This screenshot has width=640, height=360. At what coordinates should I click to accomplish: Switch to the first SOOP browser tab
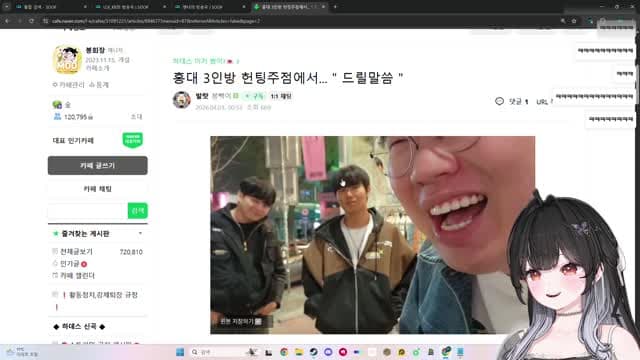click(x=50, y=7)
